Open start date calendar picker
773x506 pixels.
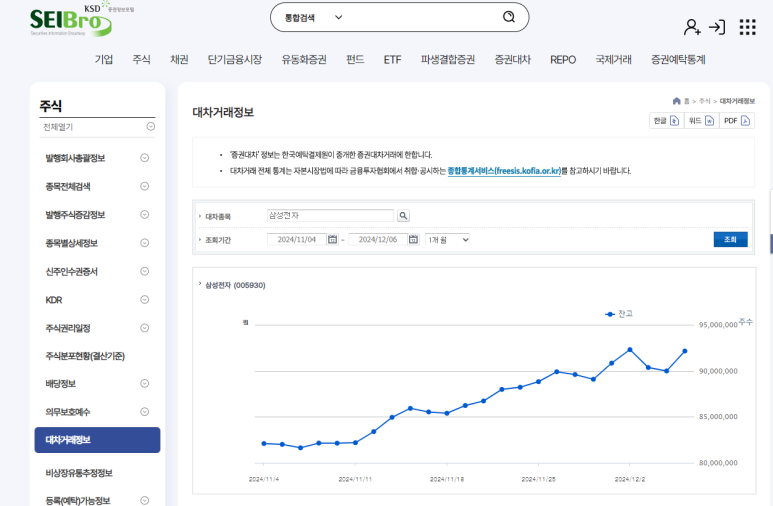pos(332,239)
